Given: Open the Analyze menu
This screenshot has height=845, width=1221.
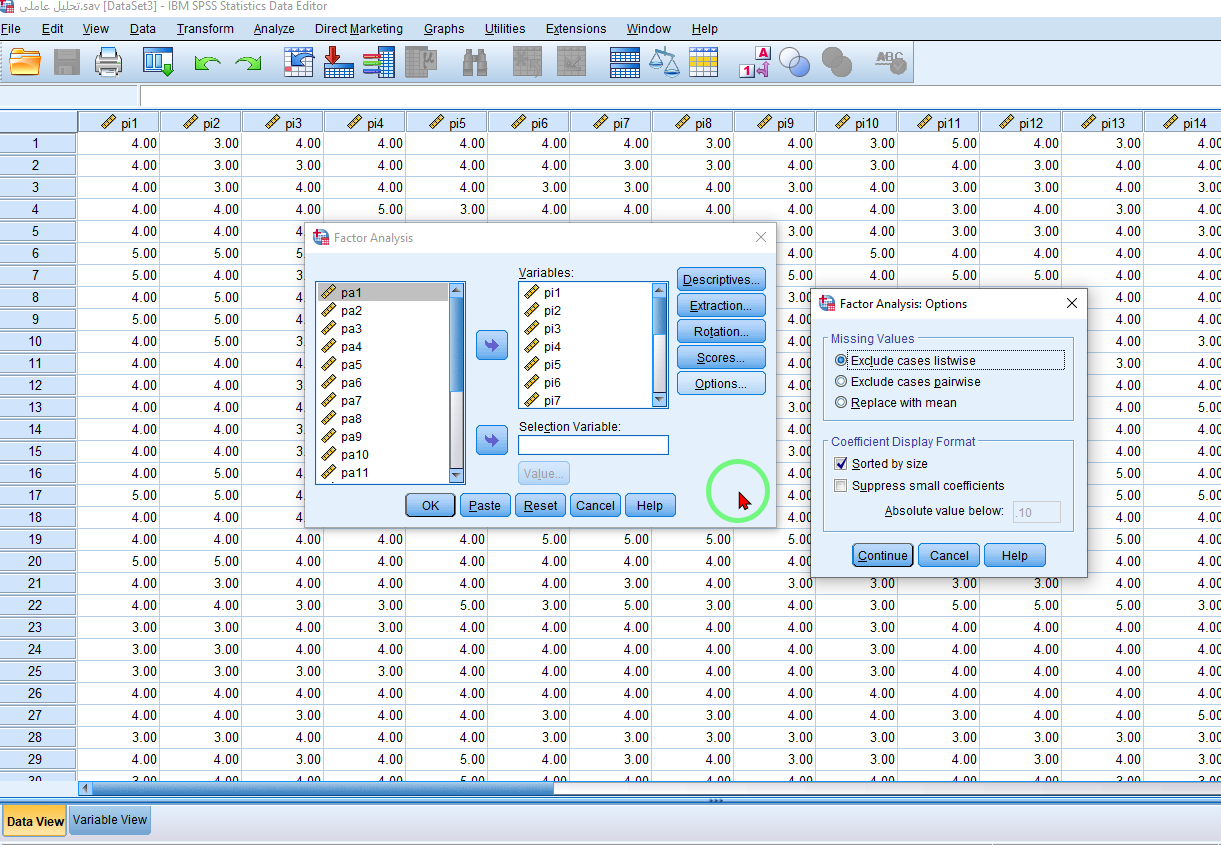Looking at the screenshot, I should coord(273,29).
